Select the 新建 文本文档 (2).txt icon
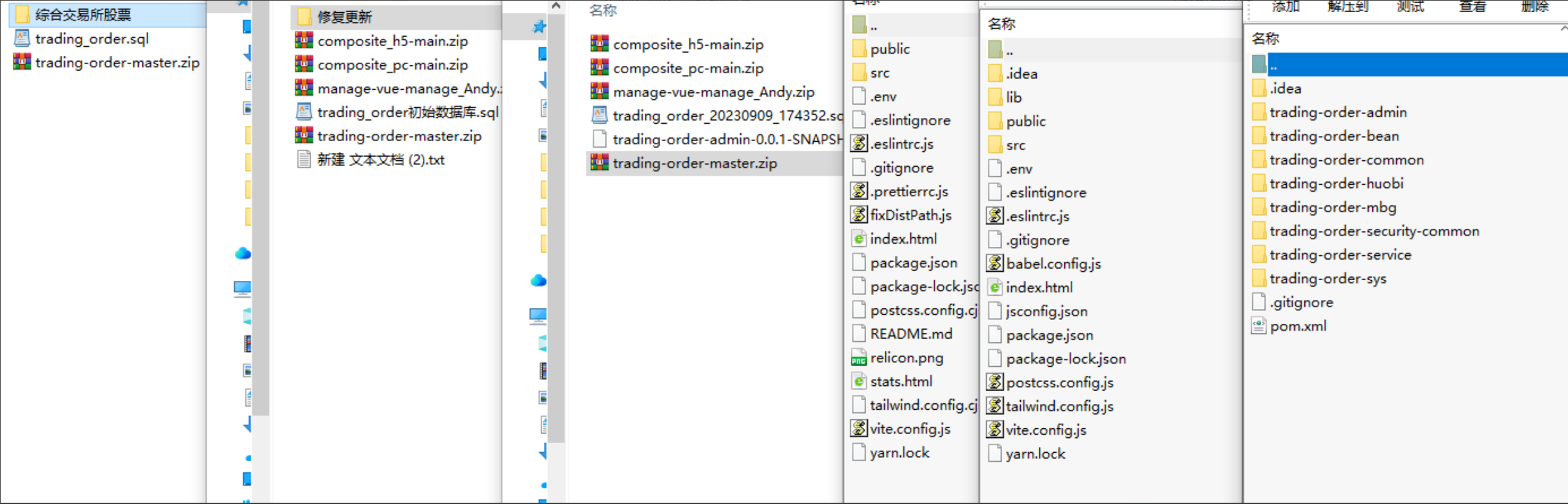Viewport: 1568px width, 504px height. pyautogui.click(x=304, y=160)
